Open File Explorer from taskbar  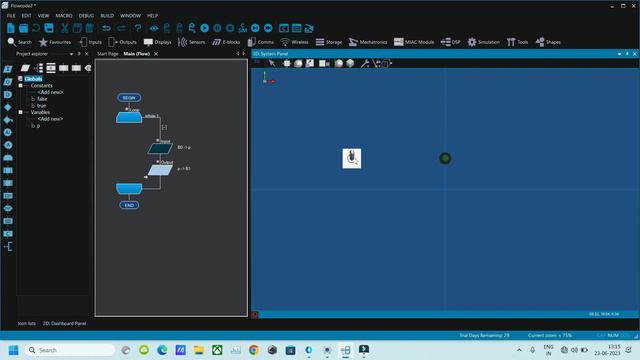coord(199,350)
